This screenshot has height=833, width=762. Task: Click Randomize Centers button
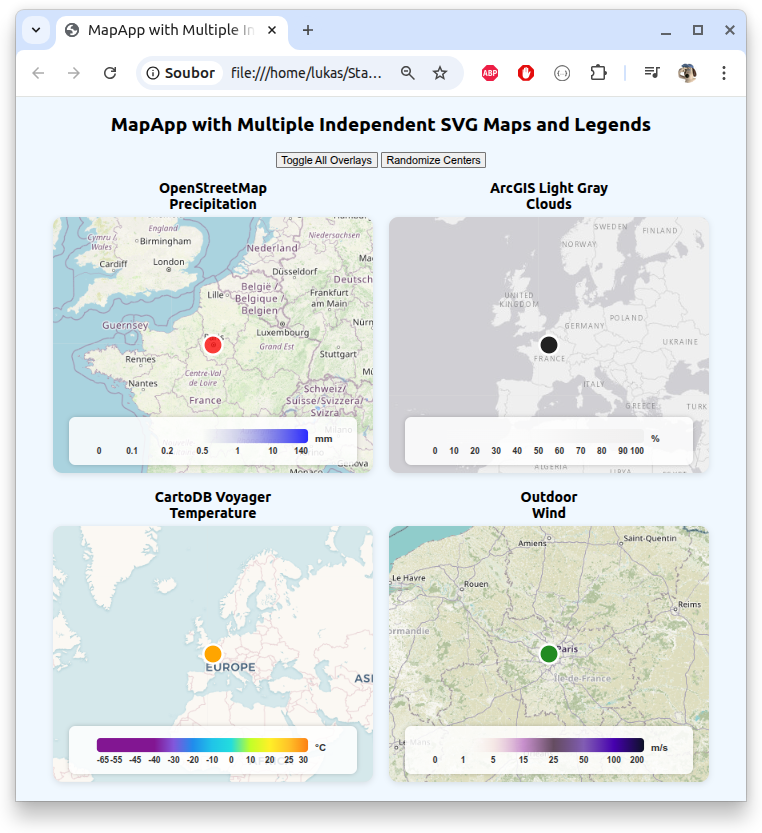pyautogui.click(x=433, y=160)
